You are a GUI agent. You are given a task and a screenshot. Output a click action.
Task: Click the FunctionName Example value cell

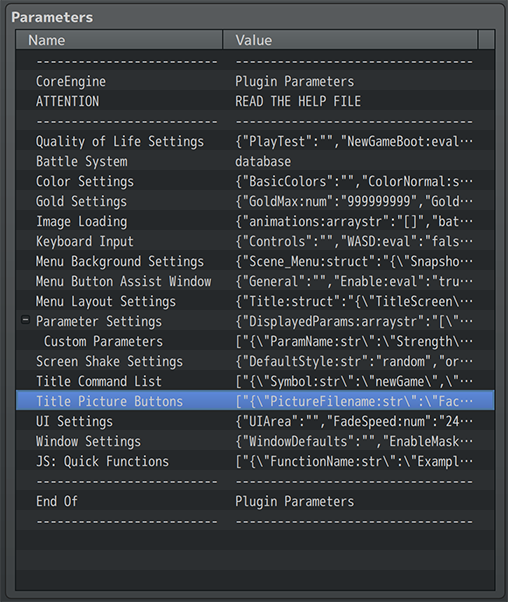[354, 461]
